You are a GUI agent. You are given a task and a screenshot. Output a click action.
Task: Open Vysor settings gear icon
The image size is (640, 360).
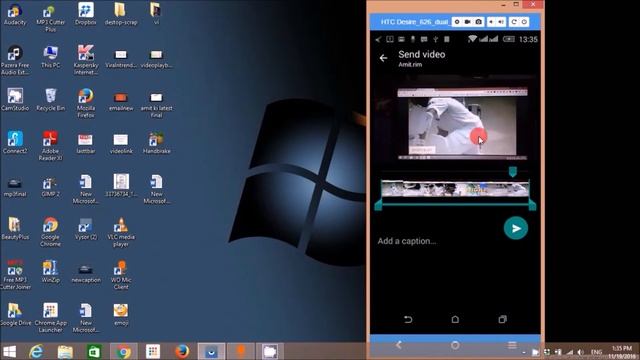(457, 22)
